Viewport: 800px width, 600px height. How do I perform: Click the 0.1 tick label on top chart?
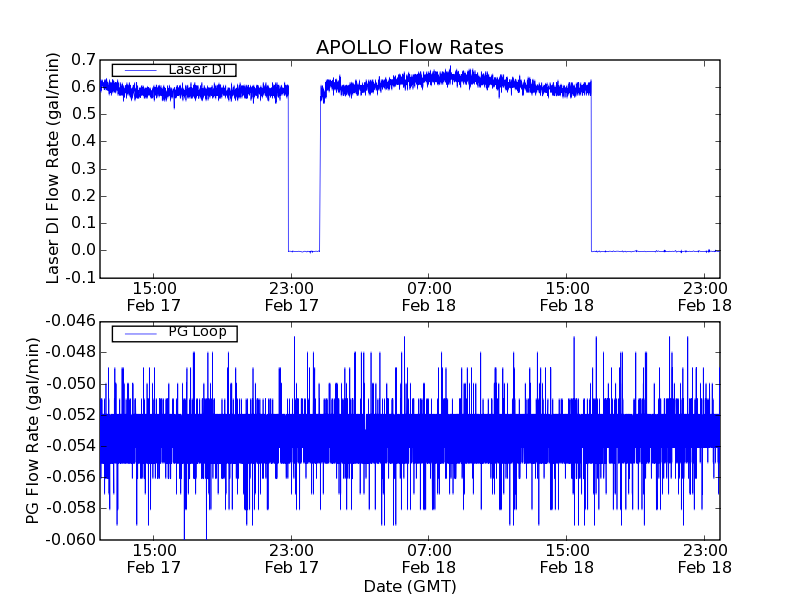pos(83,223)
